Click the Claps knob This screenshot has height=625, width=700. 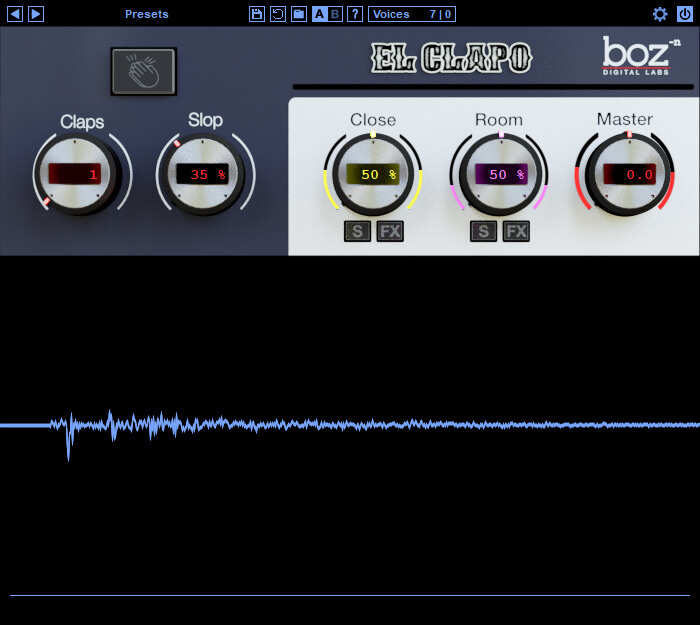76,174
